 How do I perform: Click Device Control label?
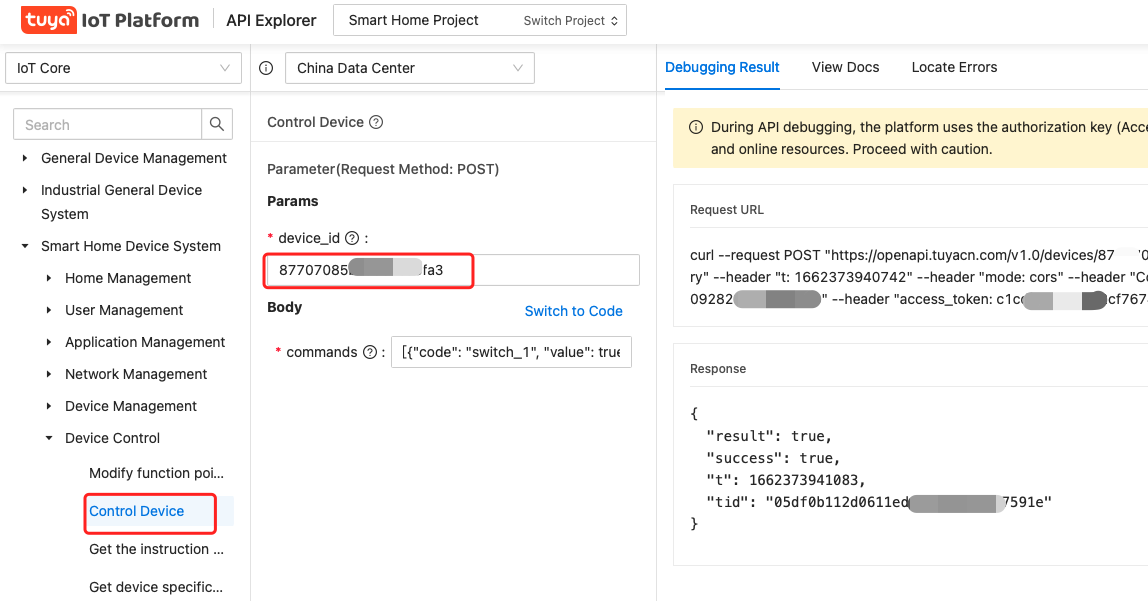tap(113, 438)
